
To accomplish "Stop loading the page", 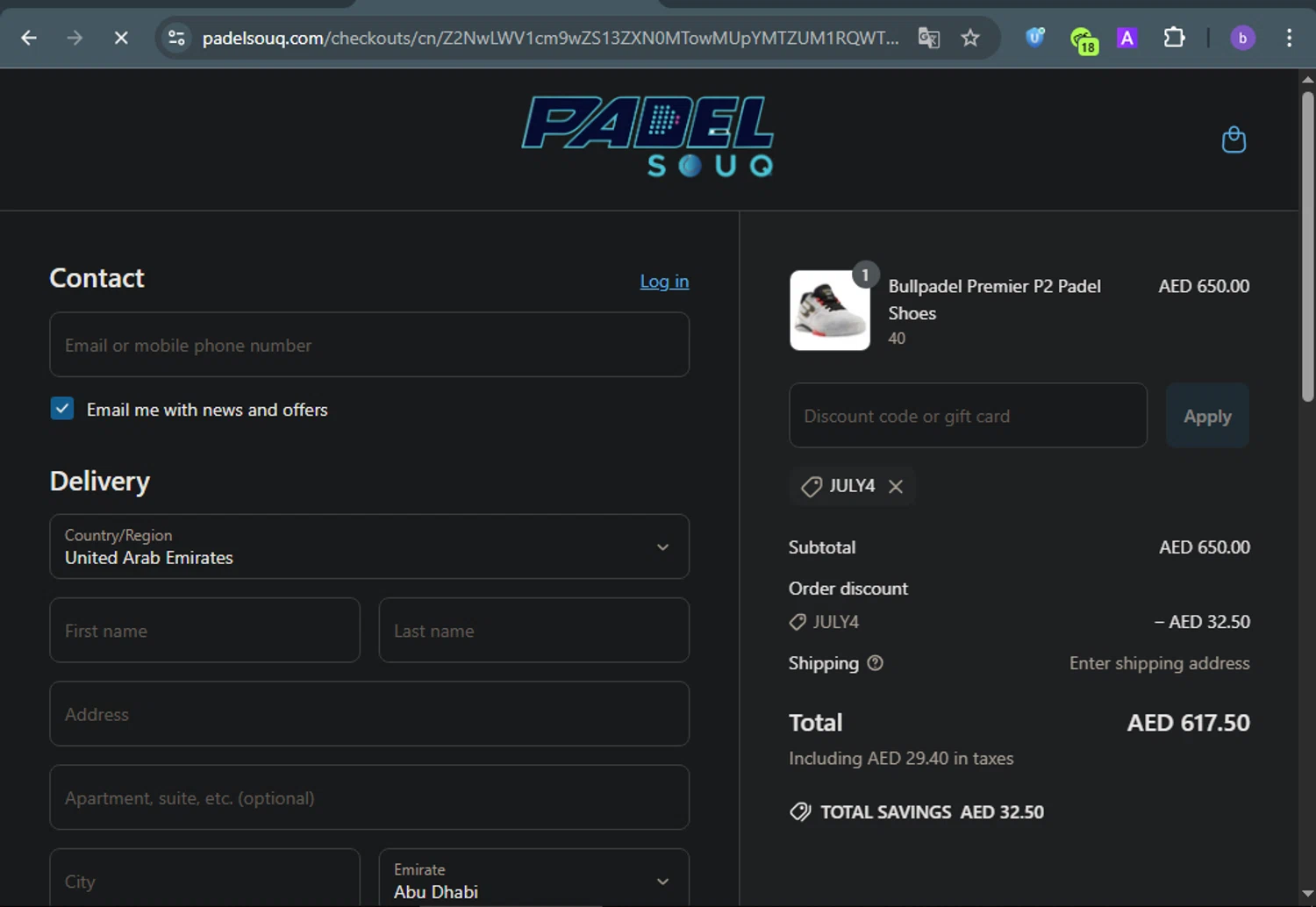I will 121,38.
